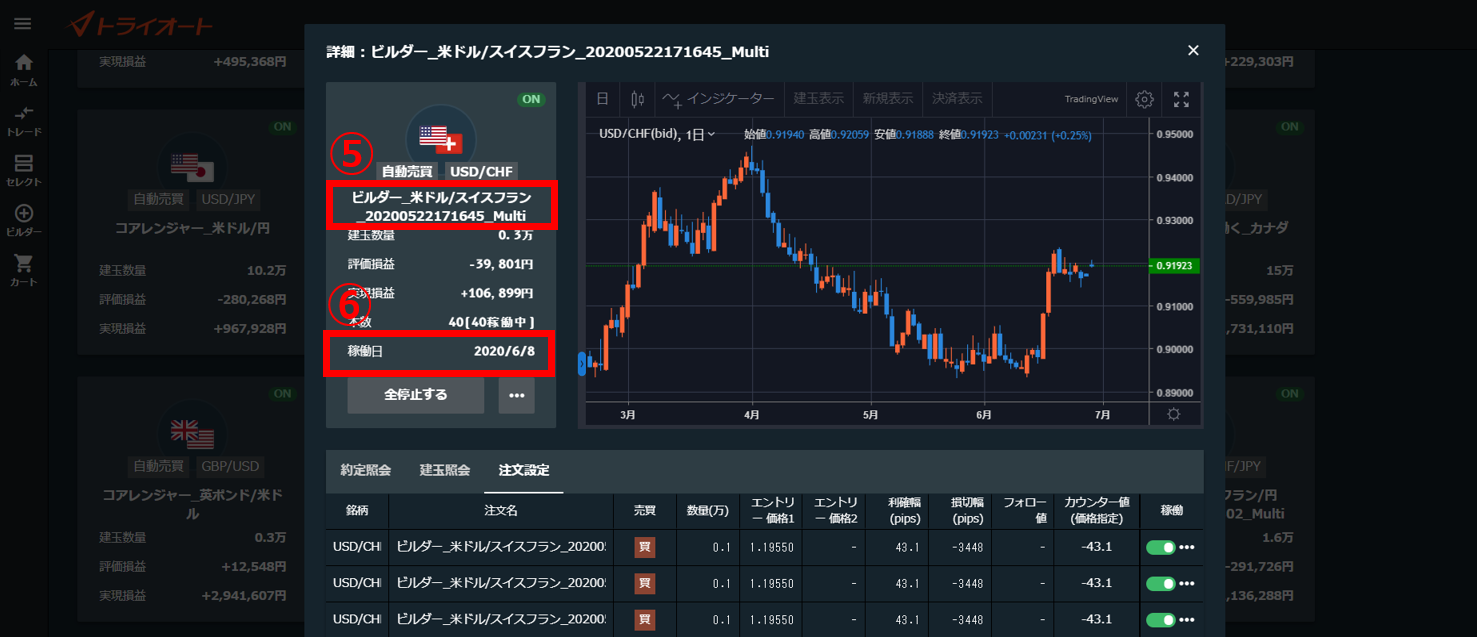The image size is (1477, 637).
Task: Click the USD/CHF pair tag in dialog
Action: 481,171
